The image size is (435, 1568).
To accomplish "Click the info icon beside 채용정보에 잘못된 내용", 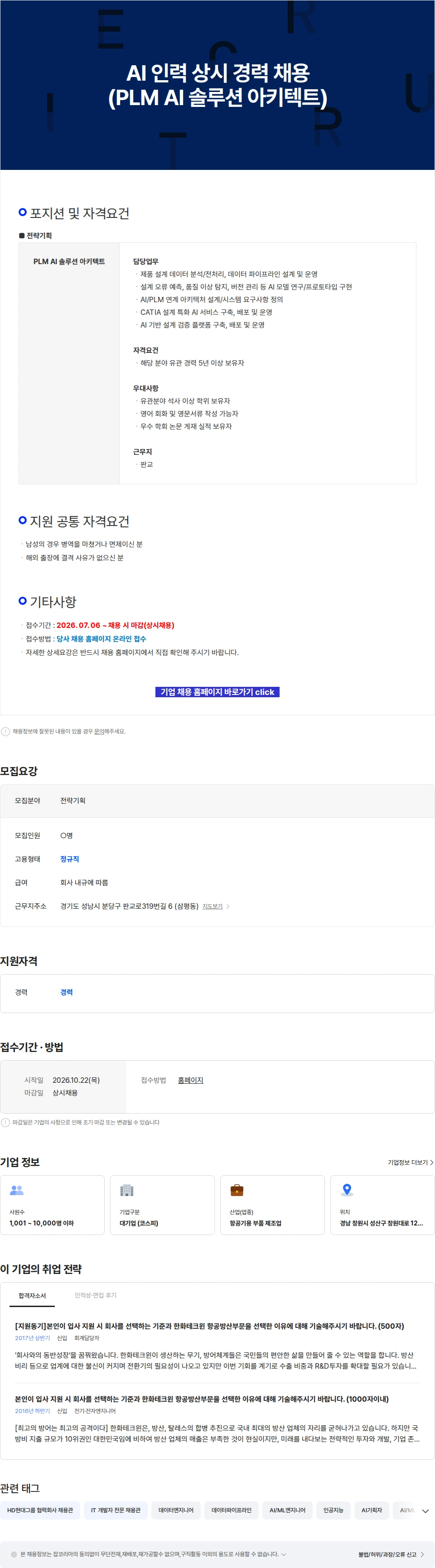I will tap(5, 731).
